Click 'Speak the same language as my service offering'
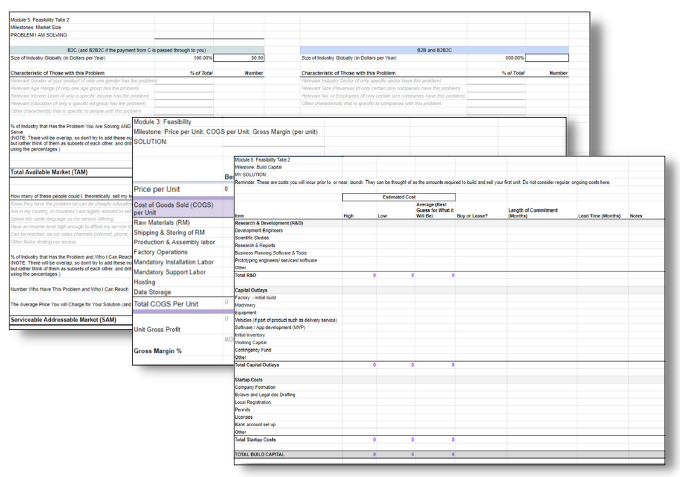Screen dimensions: 680x477 point(62,219)
